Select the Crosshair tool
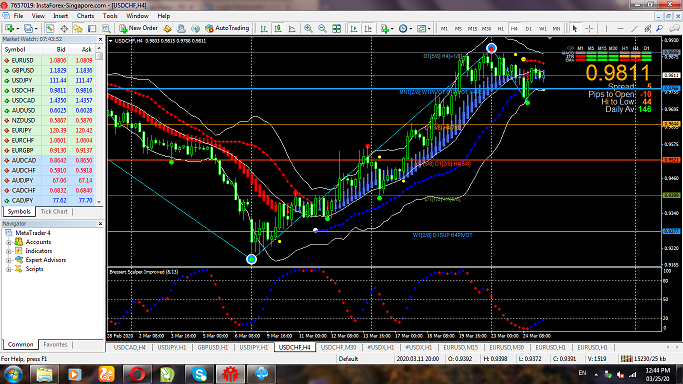683x384 pixels. pos(589,28)
